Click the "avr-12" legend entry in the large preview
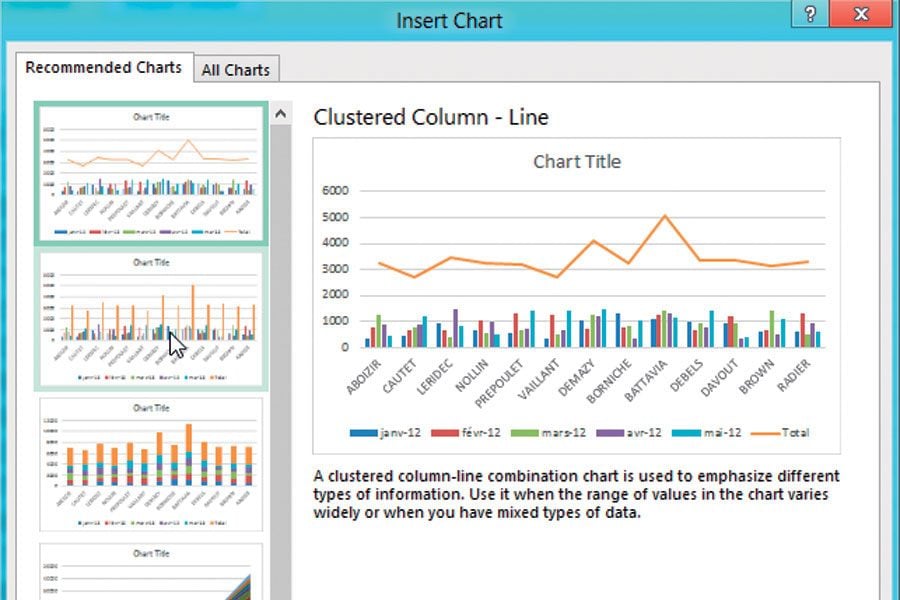 coord(629,432)
